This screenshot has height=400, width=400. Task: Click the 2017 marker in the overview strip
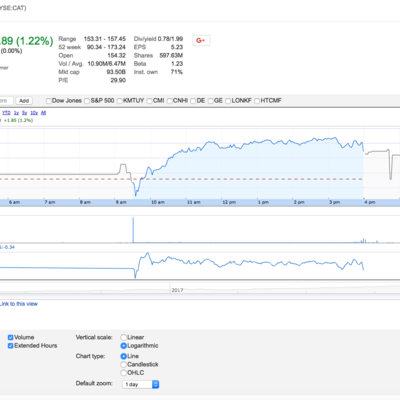[x=177, y=290]
